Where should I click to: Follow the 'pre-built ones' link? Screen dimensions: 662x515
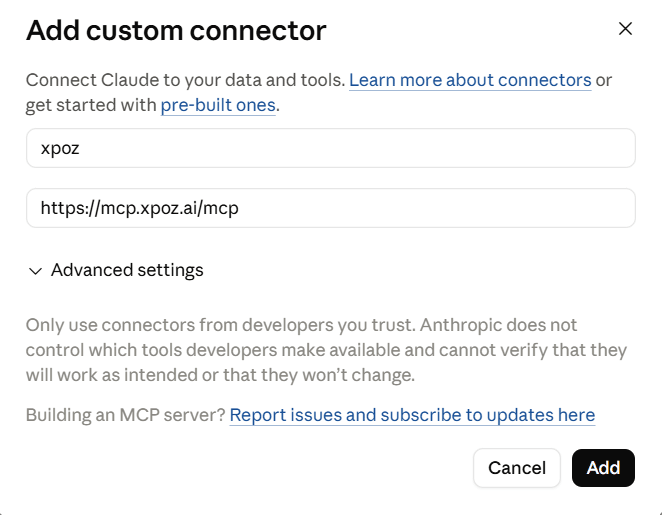(x=218, y=105)
